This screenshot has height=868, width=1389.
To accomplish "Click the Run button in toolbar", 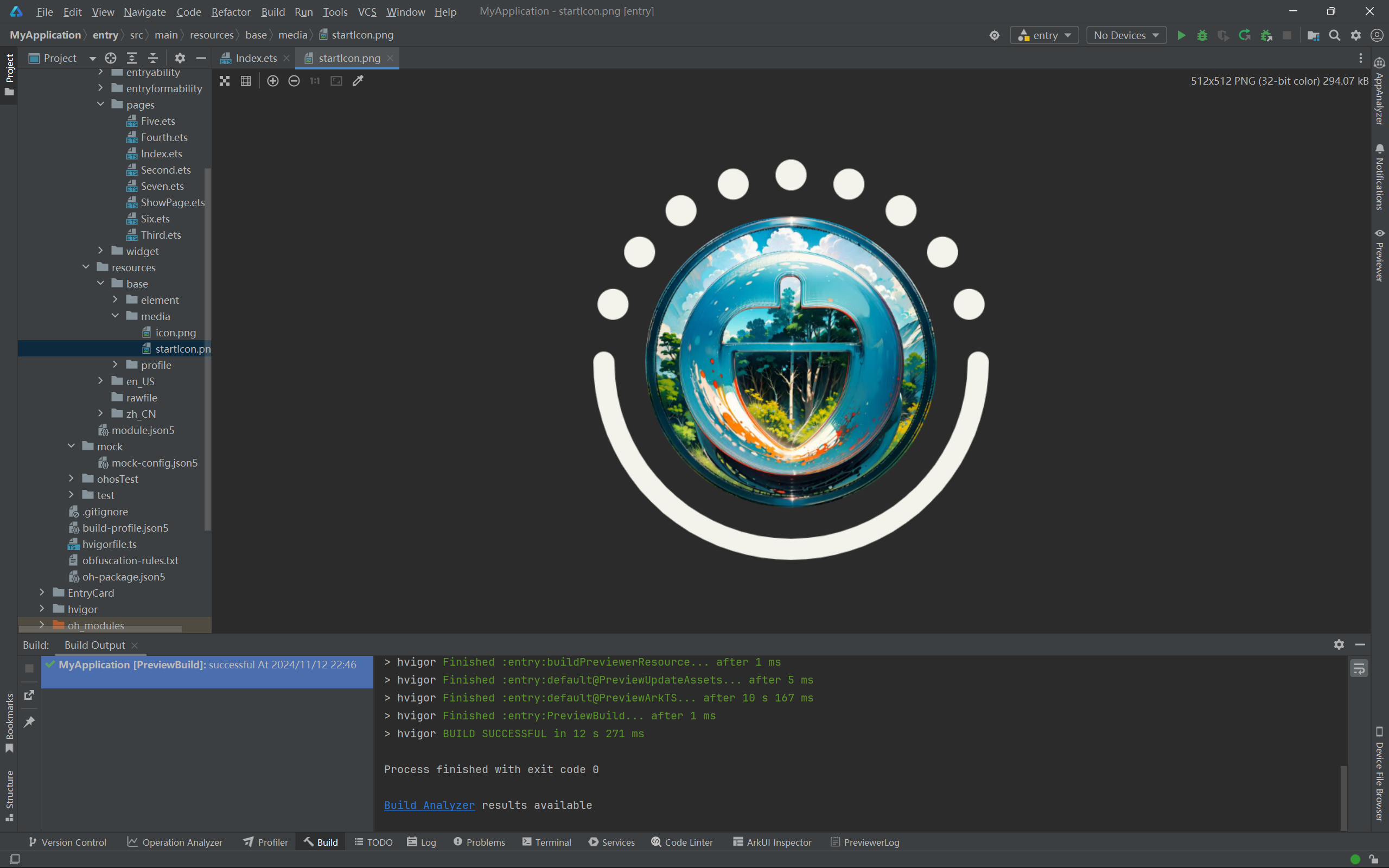I will [x=1181, y=35].
